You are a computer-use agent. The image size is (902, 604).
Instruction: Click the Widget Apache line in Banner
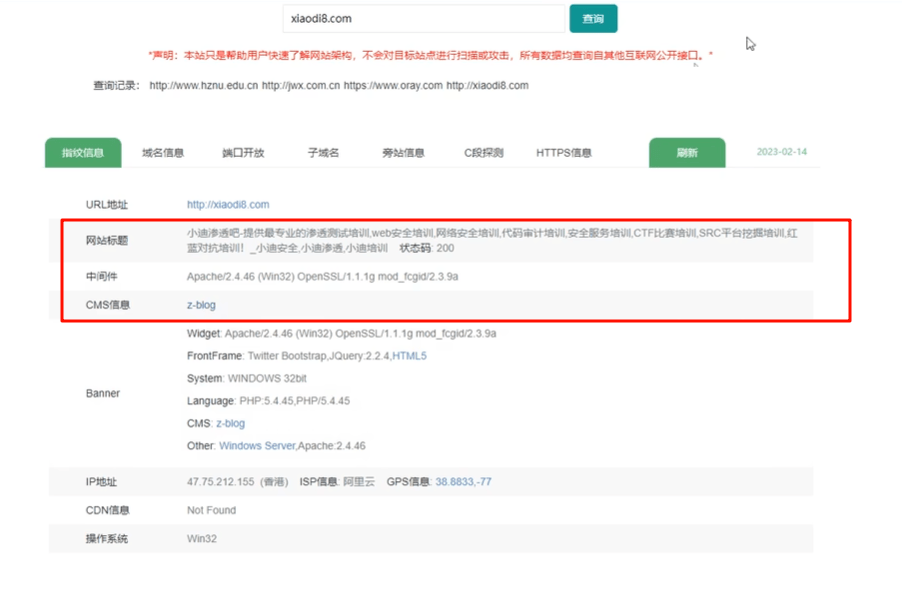click(342, 334)
